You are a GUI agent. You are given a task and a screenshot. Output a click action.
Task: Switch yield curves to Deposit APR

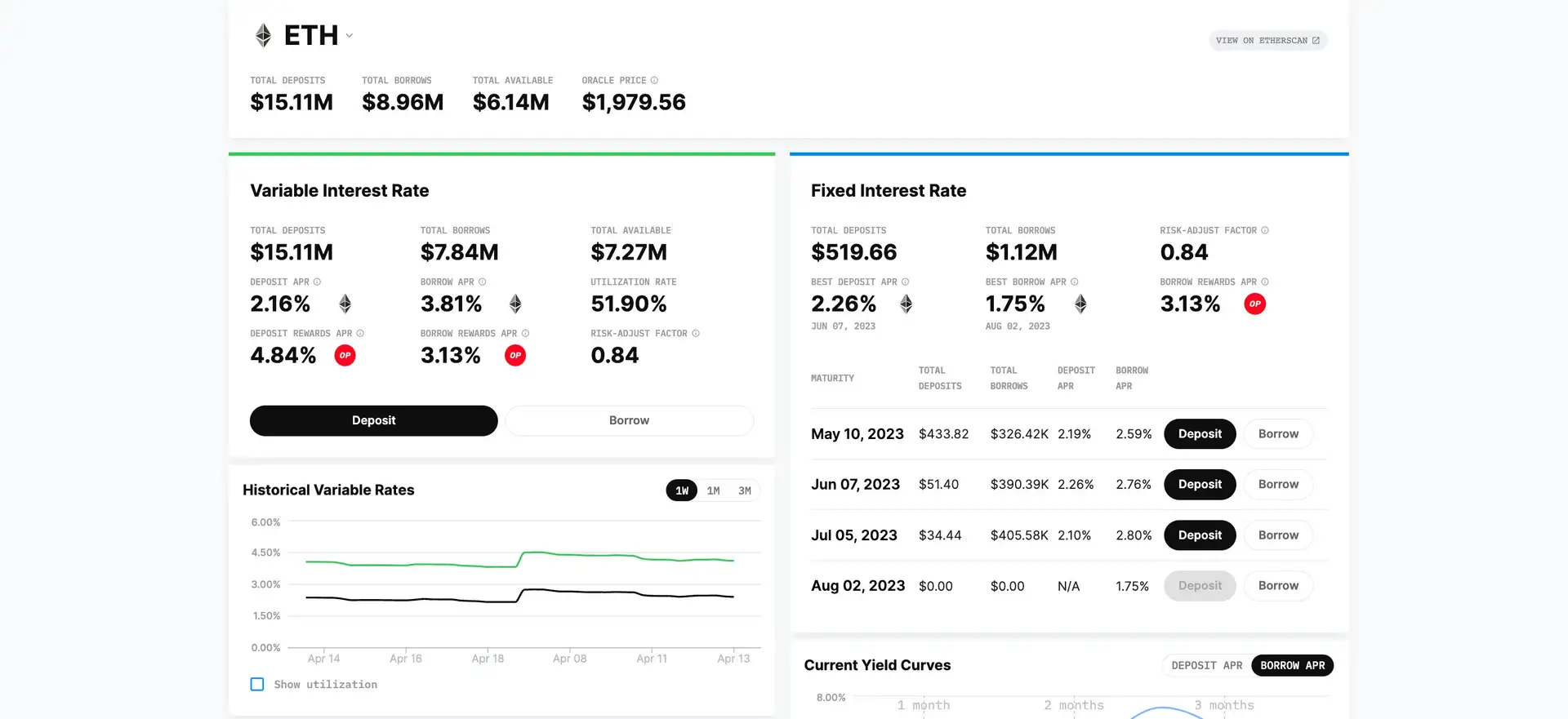coord(1206,666)
